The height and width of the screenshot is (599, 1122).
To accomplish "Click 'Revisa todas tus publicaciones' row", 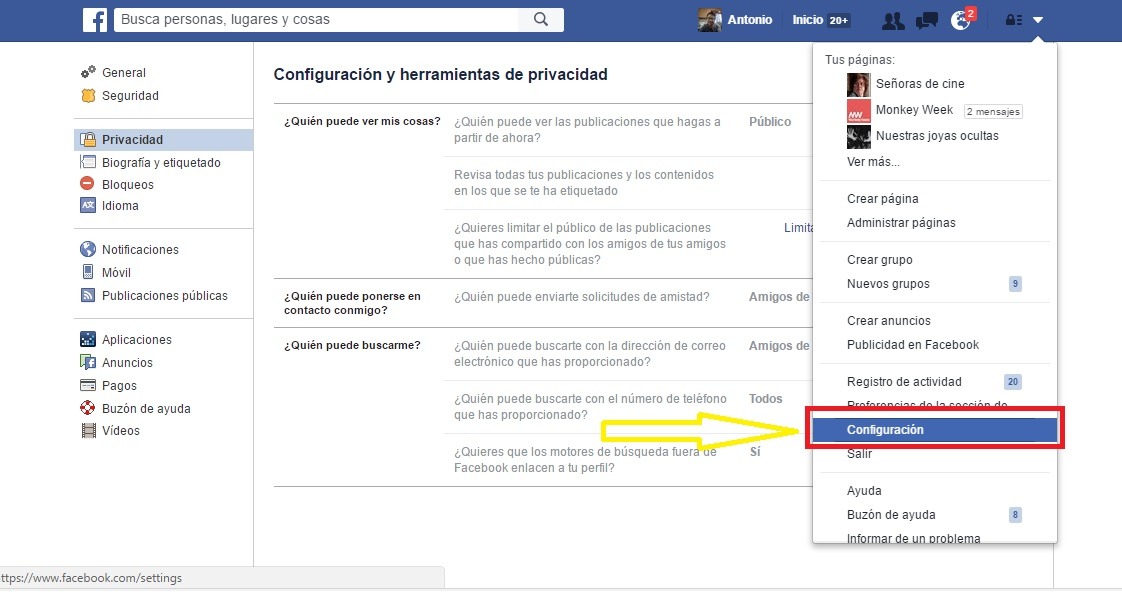I will pos(628,182).
